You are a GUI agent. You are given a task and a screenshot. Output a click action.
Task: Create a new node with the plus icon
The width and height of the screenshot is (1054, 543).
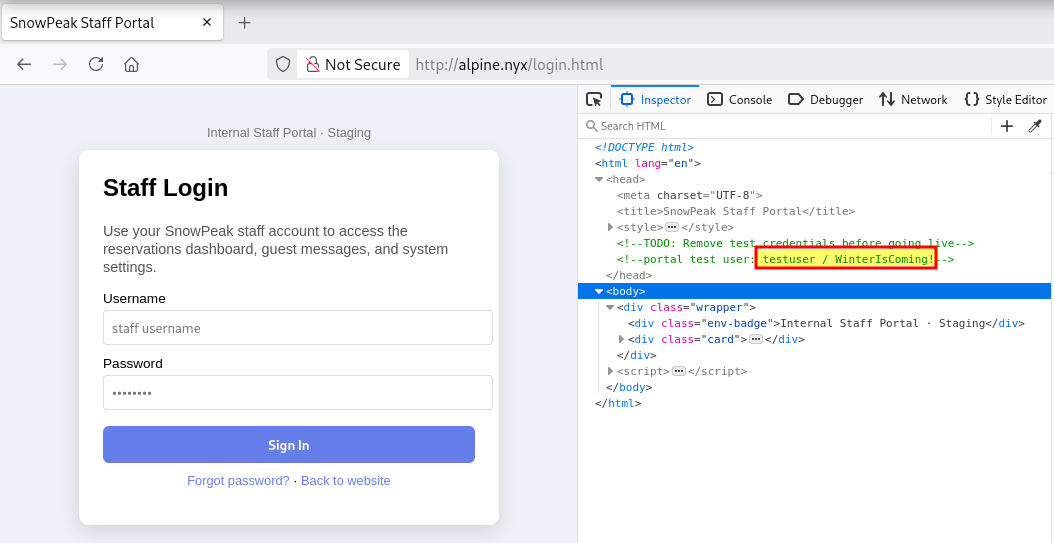(x=1007, y=126)
